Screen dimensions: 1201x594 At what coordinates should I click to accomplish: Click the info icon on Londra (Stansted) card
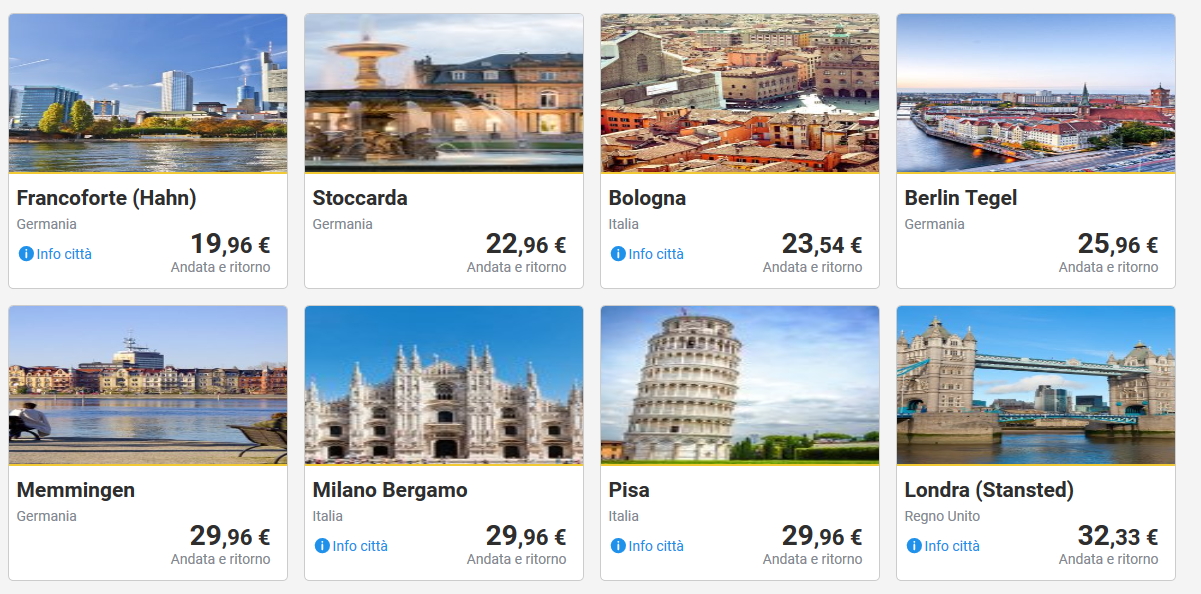click(914, 546)
